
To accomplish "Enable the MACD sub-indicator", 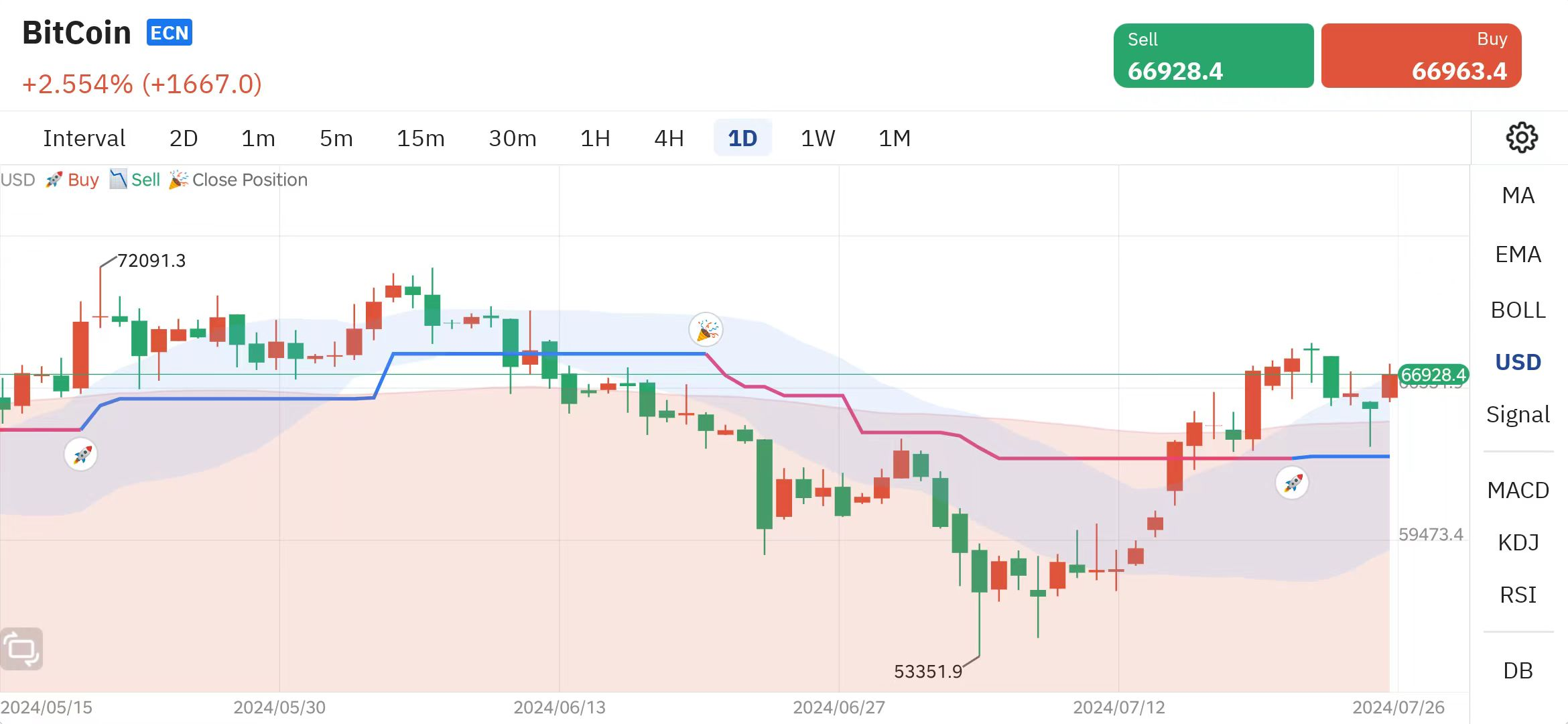I will click(1518, 490).
